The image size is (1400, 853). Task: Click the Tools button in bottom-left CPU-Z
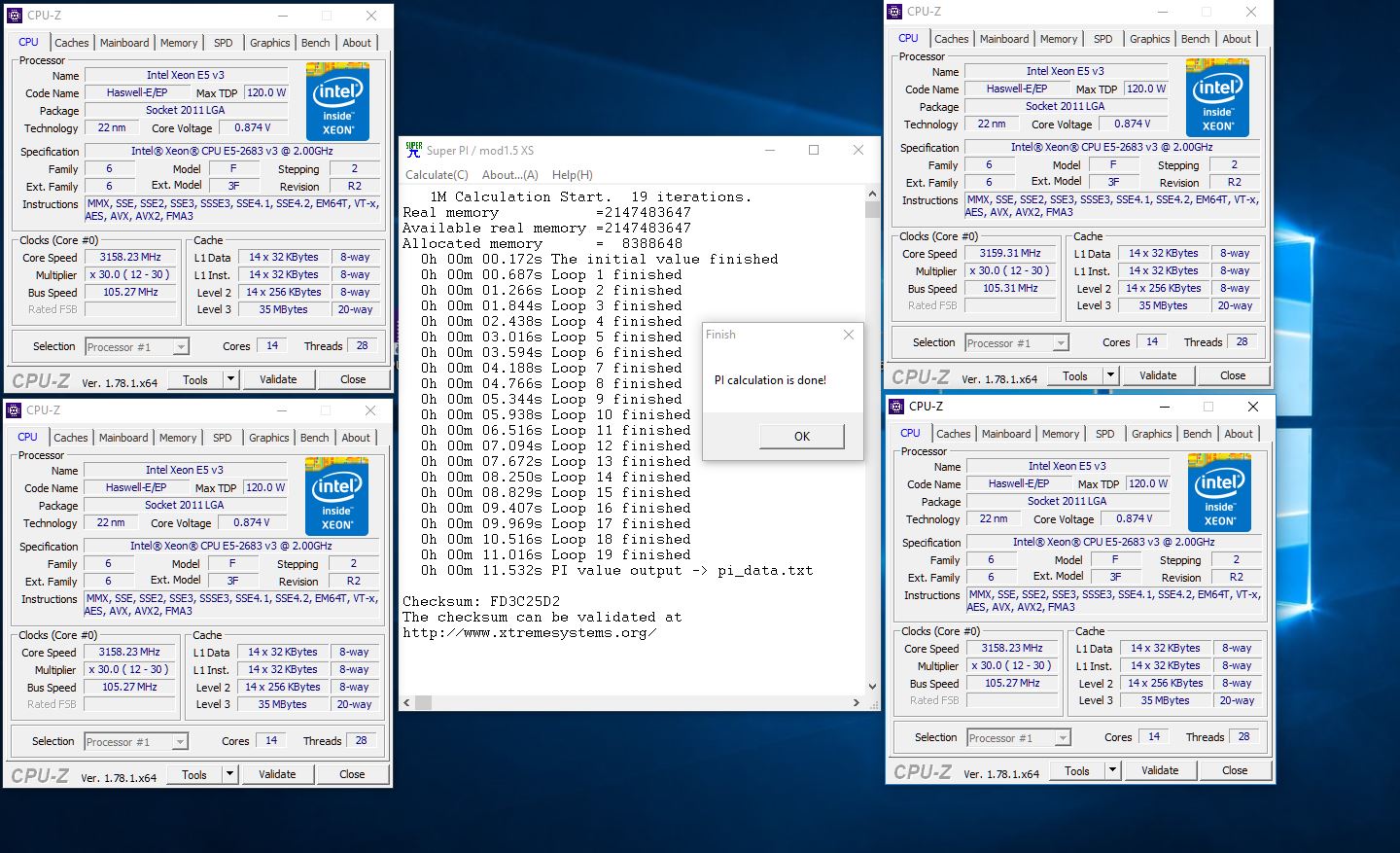[x=194, y=774]
